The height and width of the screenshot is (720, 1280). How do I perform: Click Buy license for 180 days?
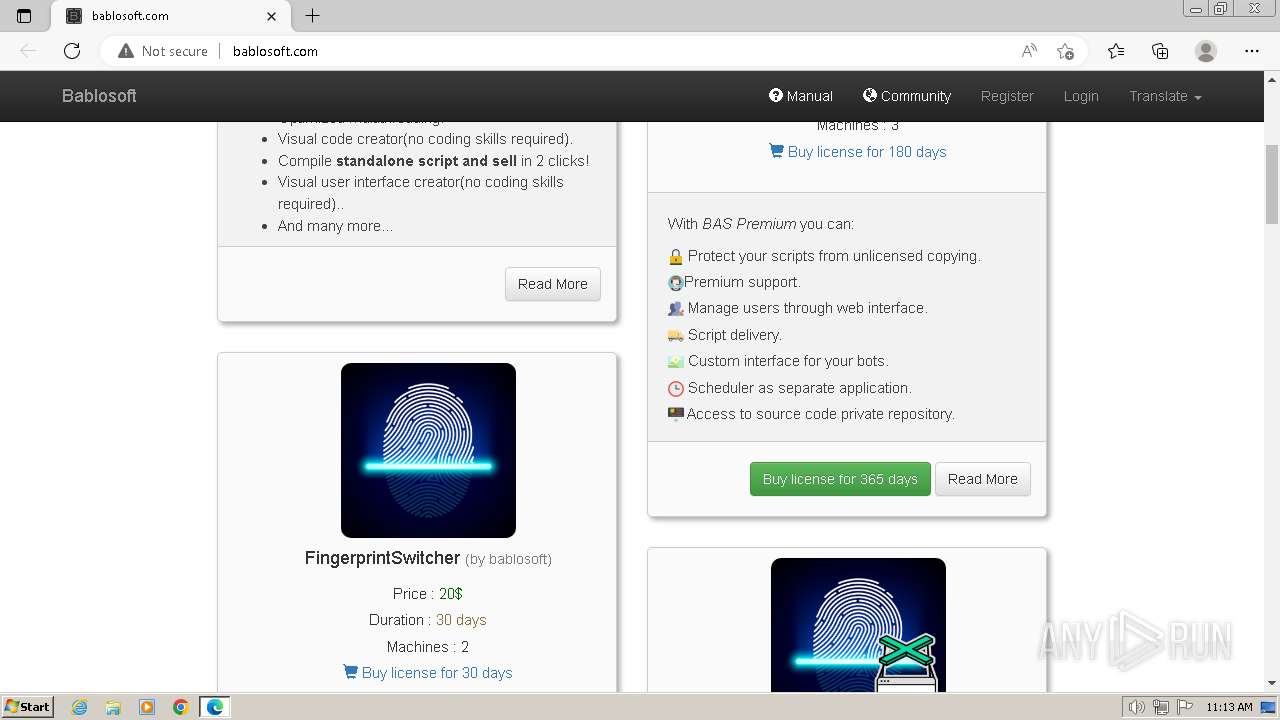pyautogui.click(x=857, y=152)
